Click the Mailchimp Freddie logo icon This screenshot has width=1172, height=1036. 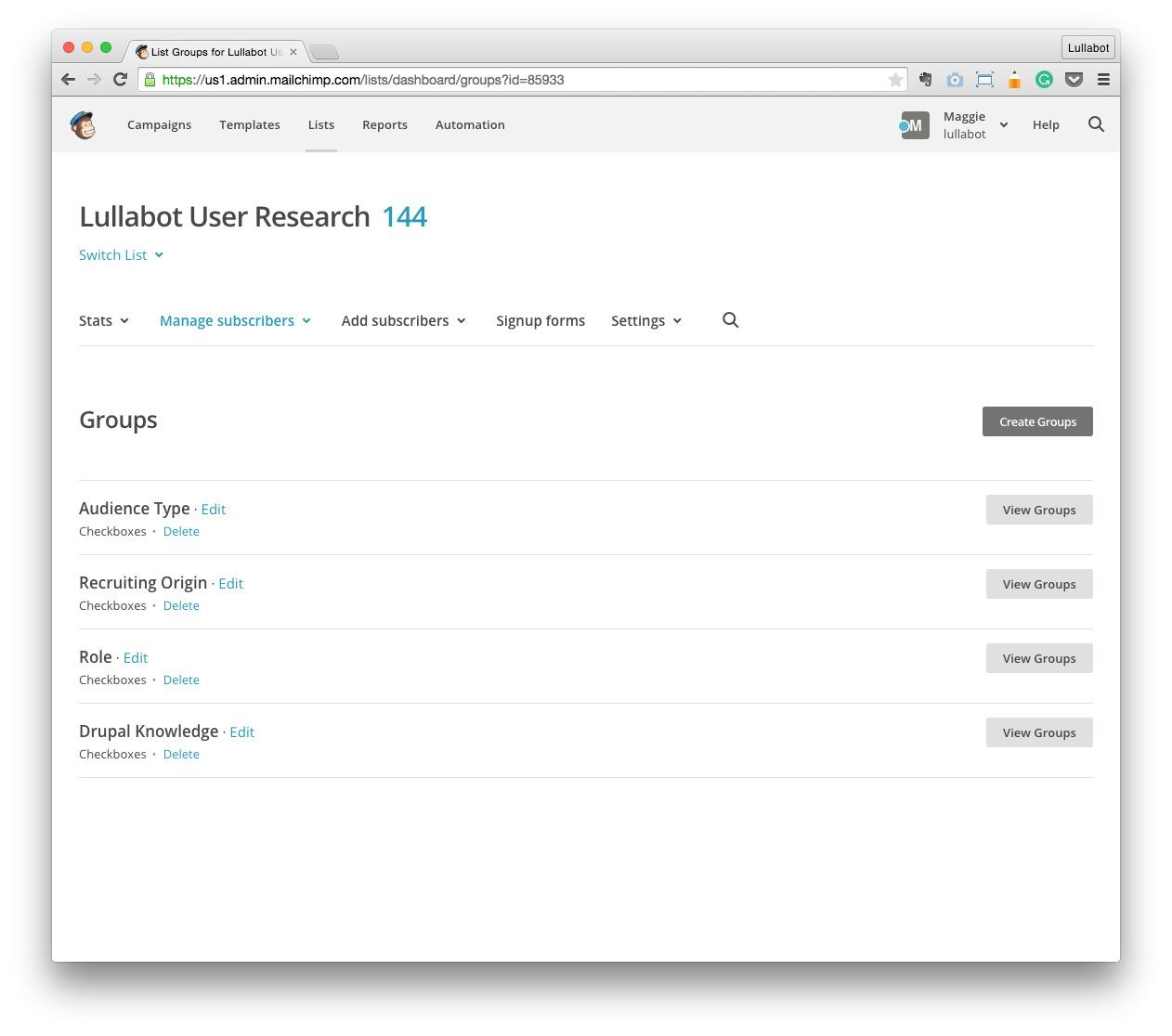(83, 124)
